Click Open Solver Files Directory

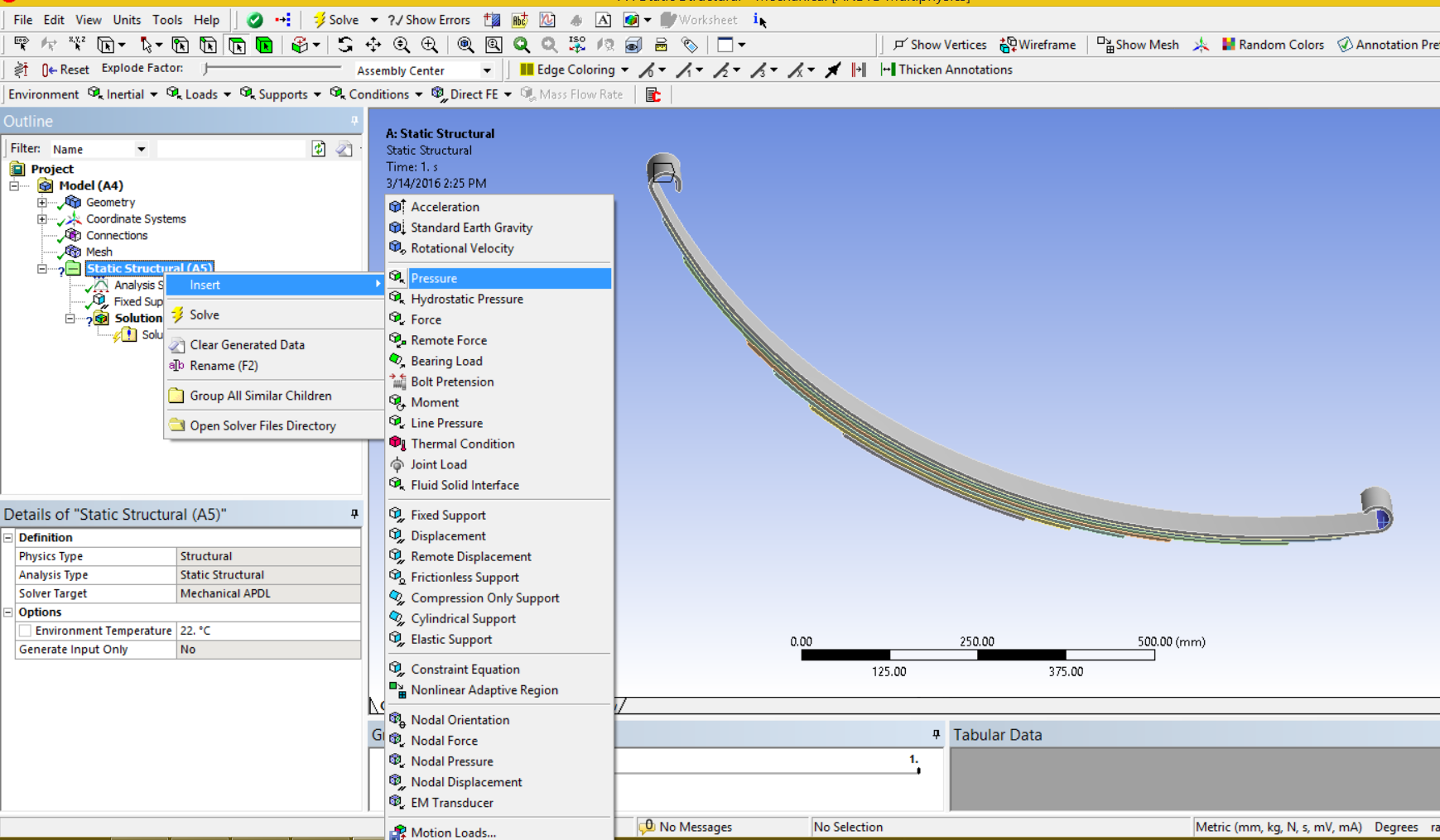[x=274, y=425]
